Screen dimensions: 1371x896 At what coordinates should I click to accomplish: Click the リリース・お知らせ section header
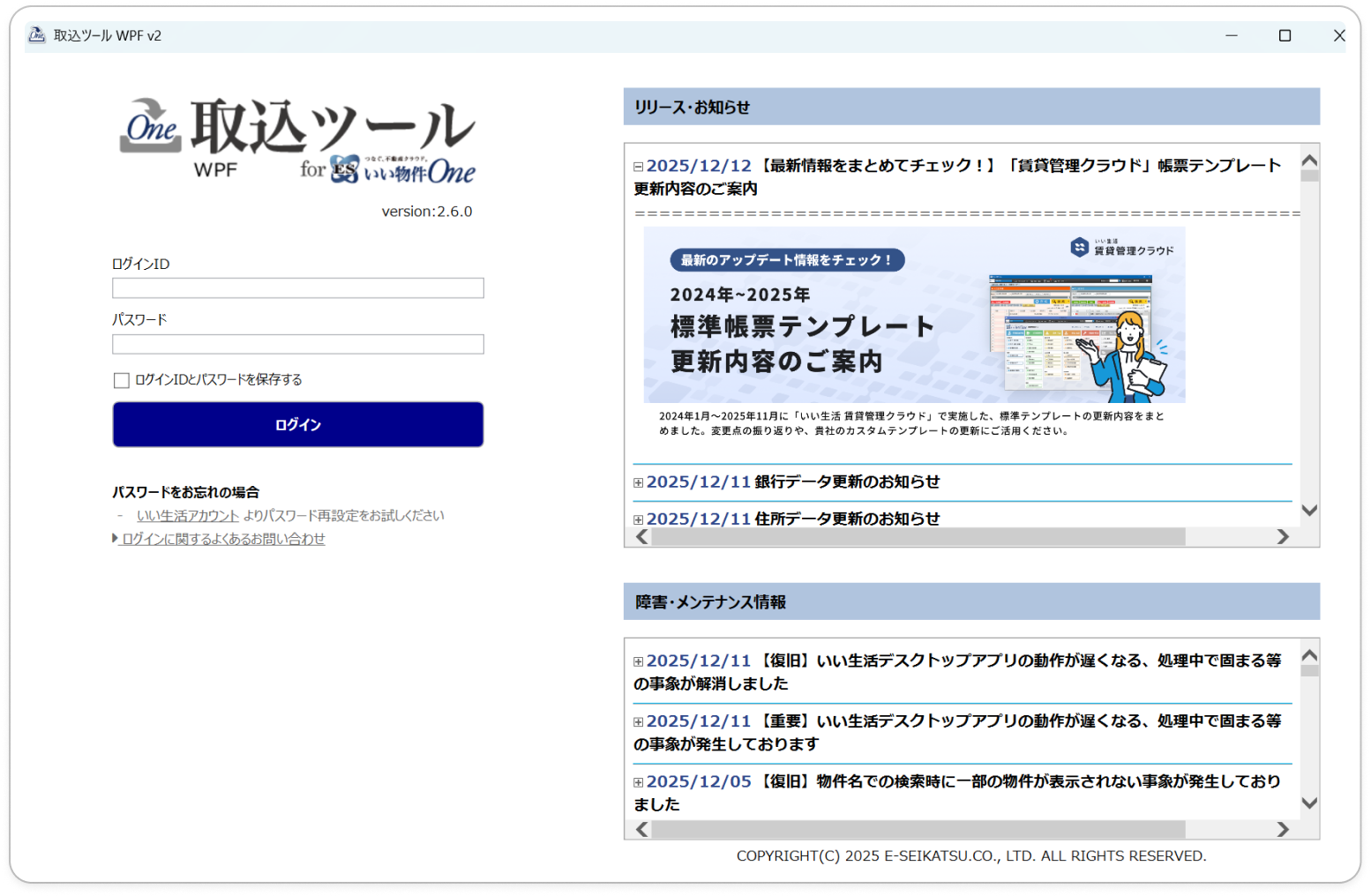(x=971, y=107)
